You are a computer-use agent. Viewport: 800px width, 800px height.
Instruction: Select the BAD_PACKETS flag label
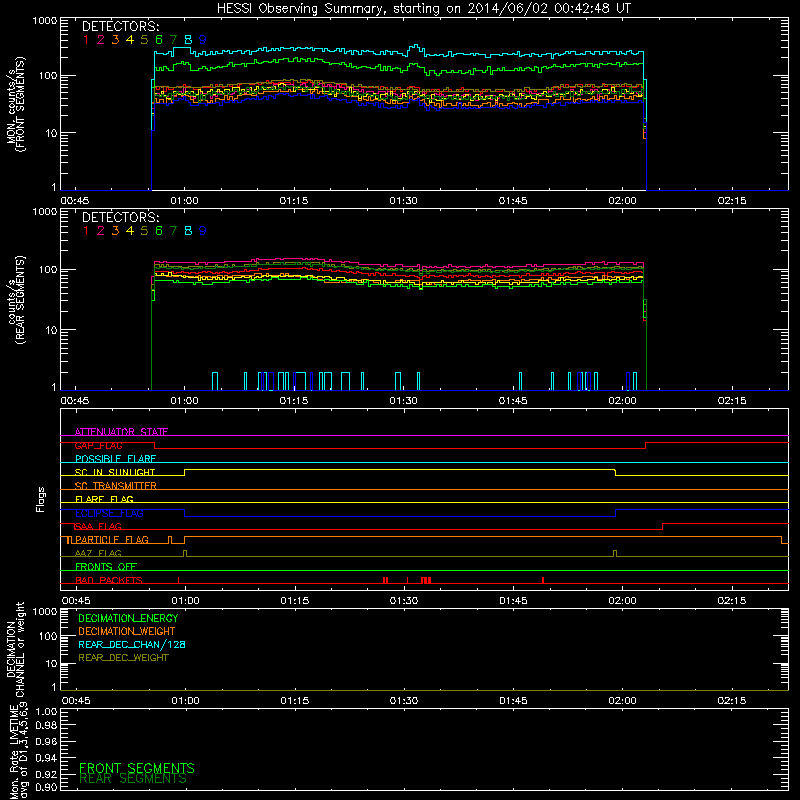[x=109, y=580]
